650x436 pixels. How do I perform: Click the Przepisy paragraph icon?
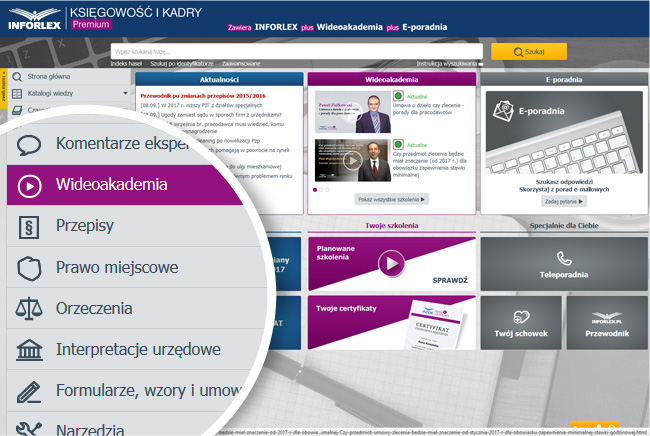click(29, 227)
